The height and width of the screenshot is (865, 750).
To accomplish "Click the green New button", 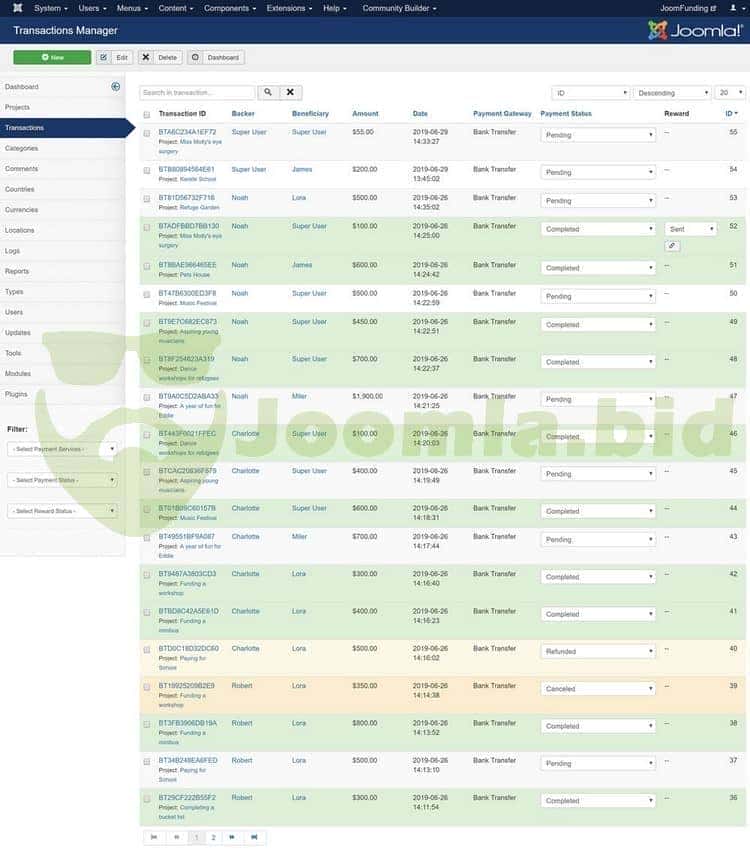I will pos(52,57).
